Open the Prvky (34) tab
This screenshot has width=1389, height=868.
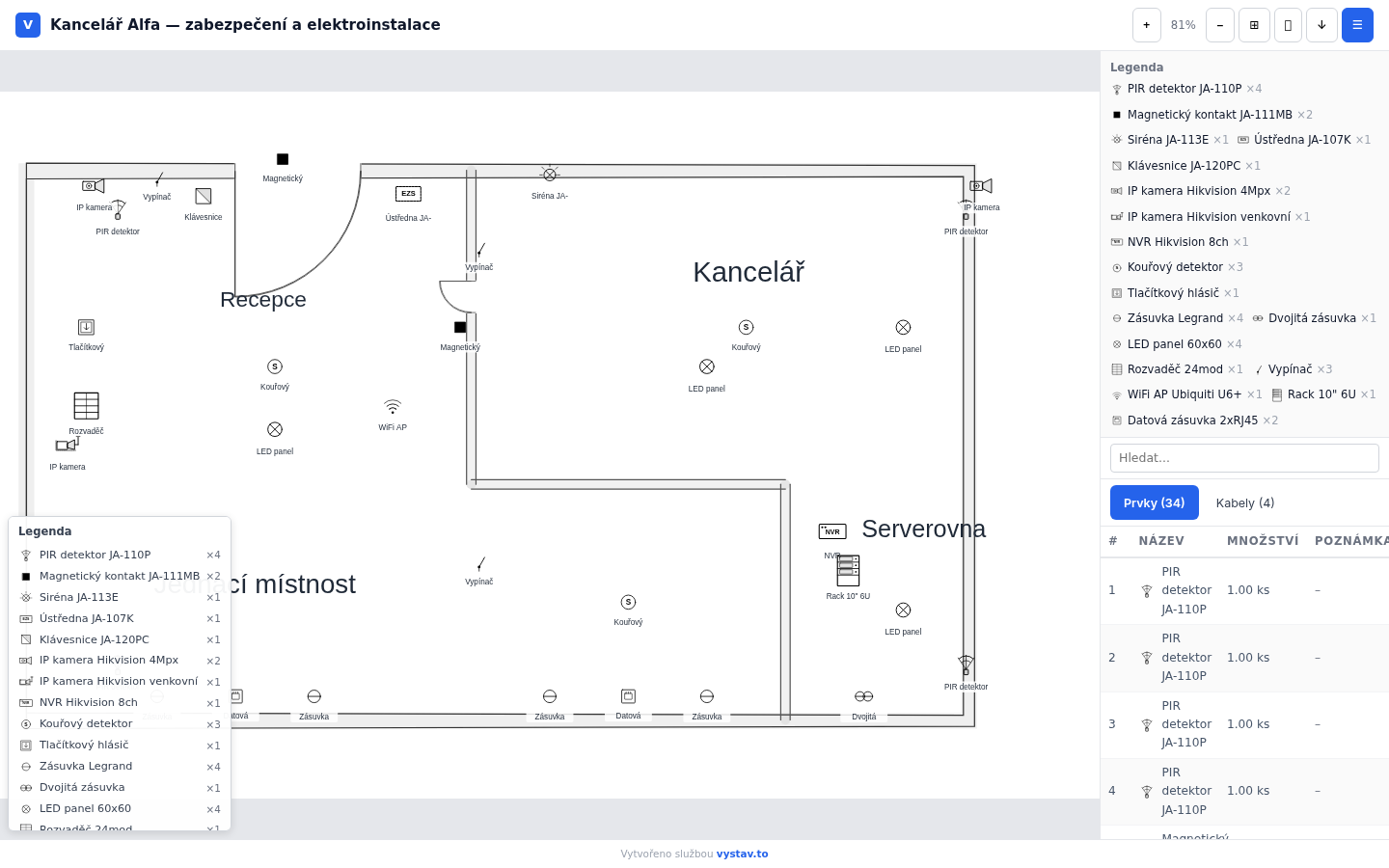(1154, 503)
